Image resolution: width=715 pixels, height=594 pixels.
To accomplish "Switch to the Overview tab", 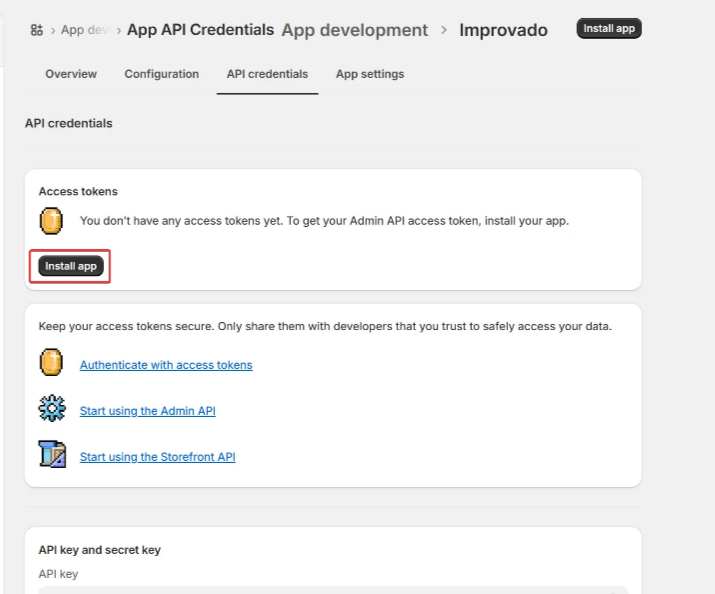I will (x=71, y=74).
